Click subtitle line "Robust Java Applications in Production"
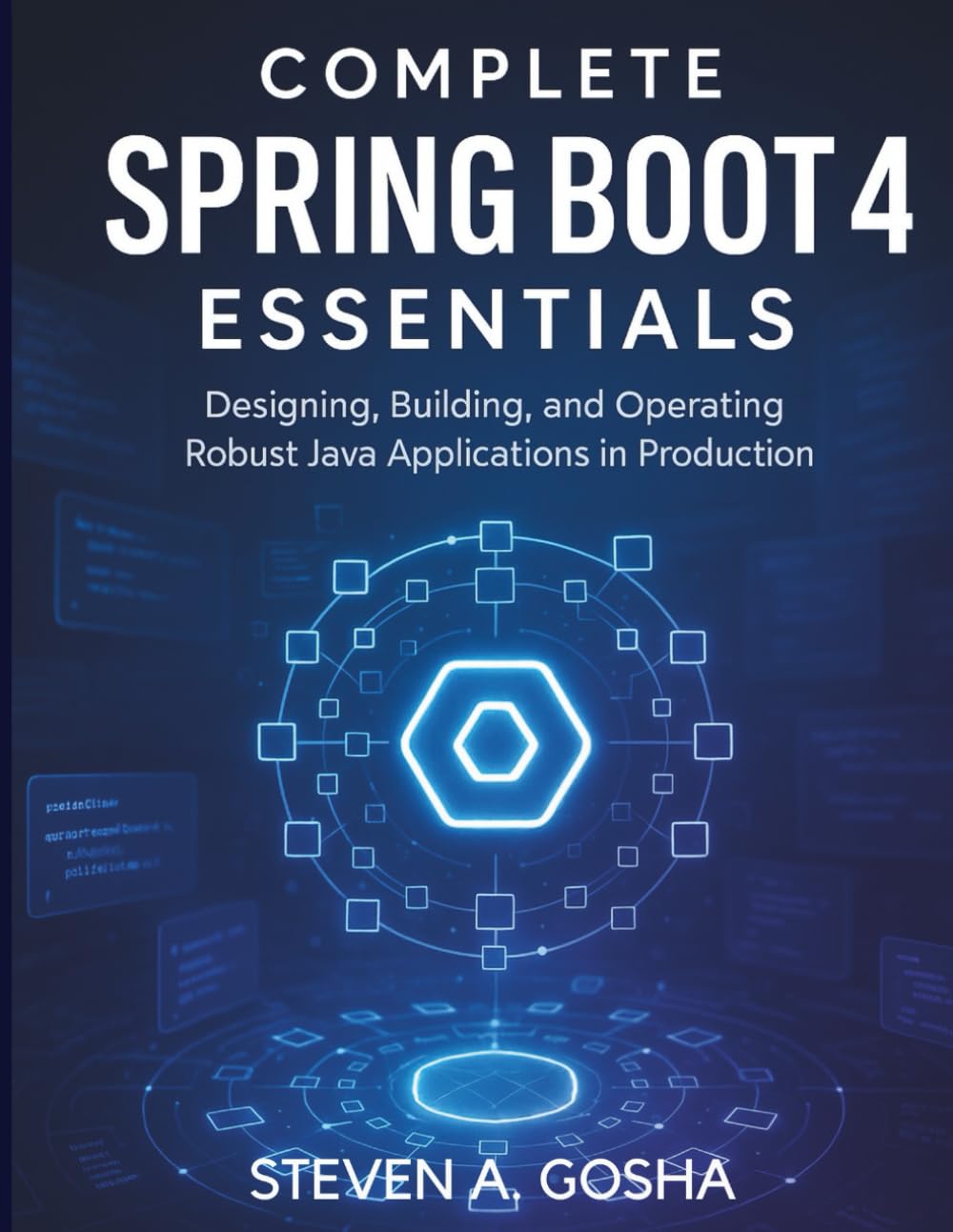Viewport: 953px width, 1232px height. 499,453
